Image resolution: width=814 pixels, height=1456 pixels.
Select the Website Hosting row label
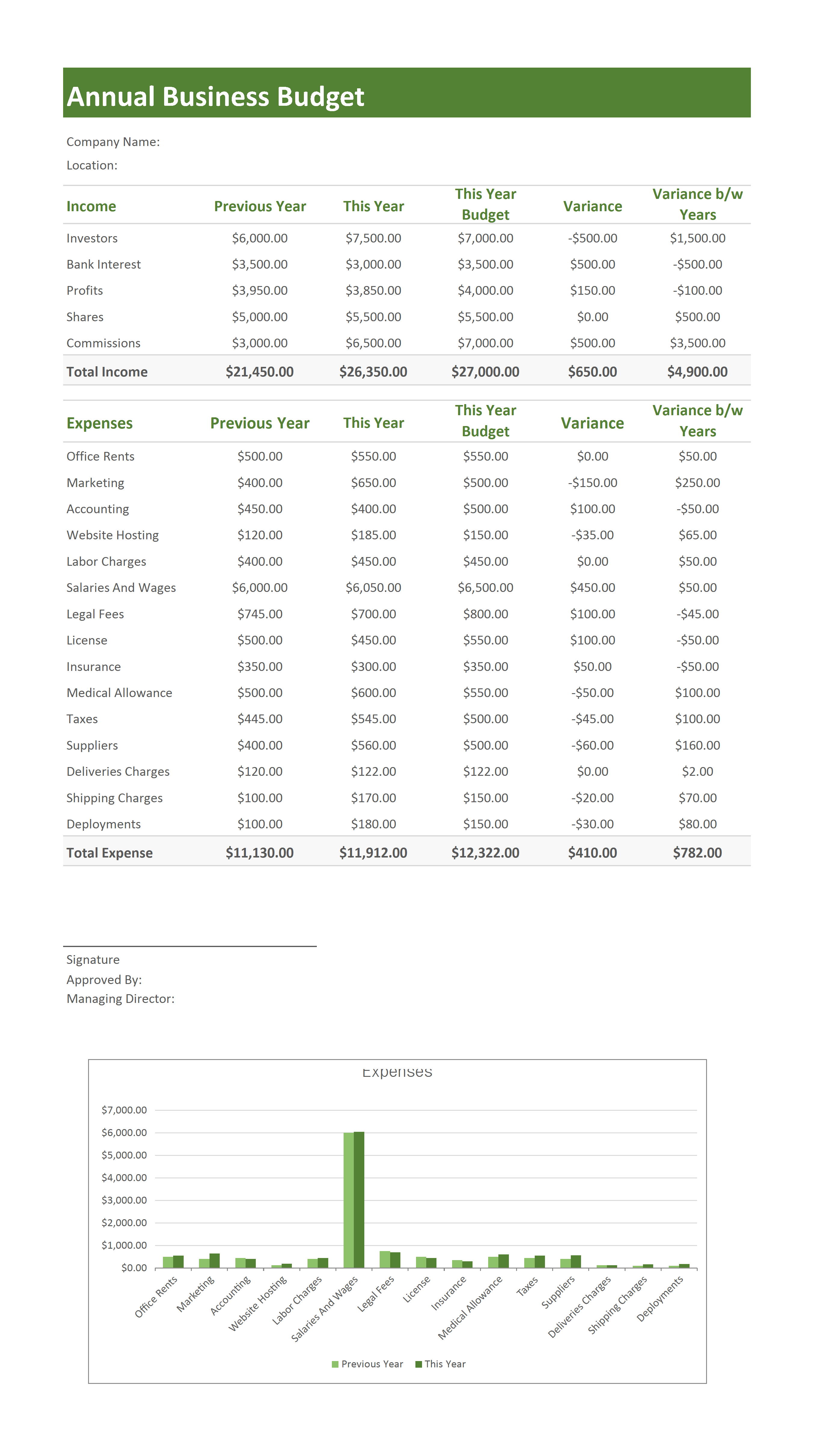(x=112, y=535)
